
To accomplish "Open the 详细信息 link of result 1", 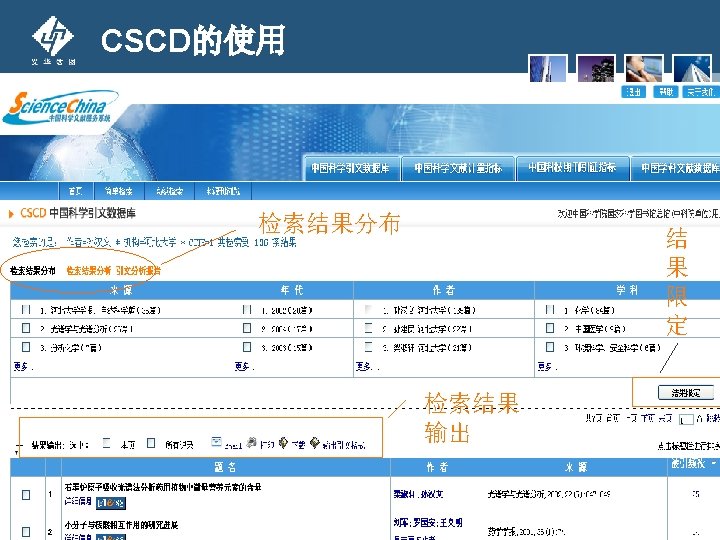I will (78, 501).
